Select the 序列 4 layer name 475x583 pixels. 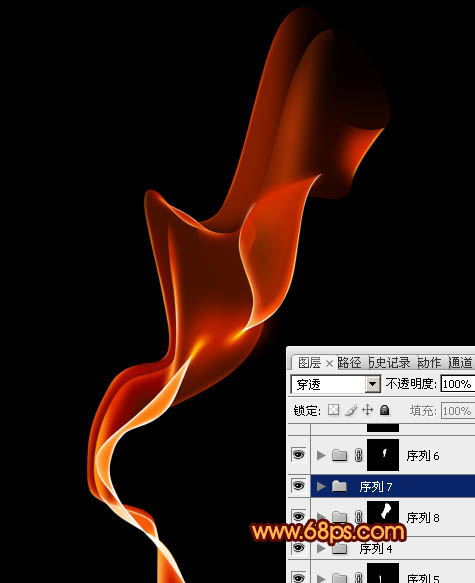376,548
